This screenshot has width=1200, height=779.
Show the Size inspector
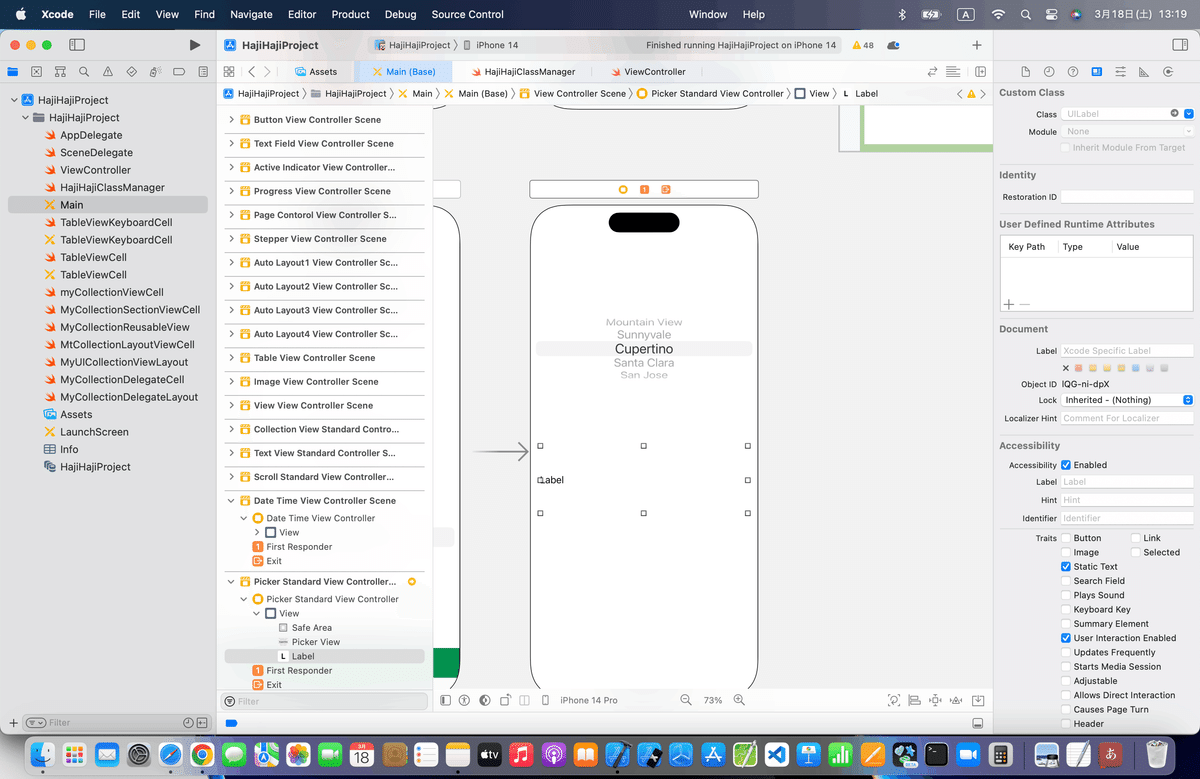pyautogui.click(x=1145, y=72)
